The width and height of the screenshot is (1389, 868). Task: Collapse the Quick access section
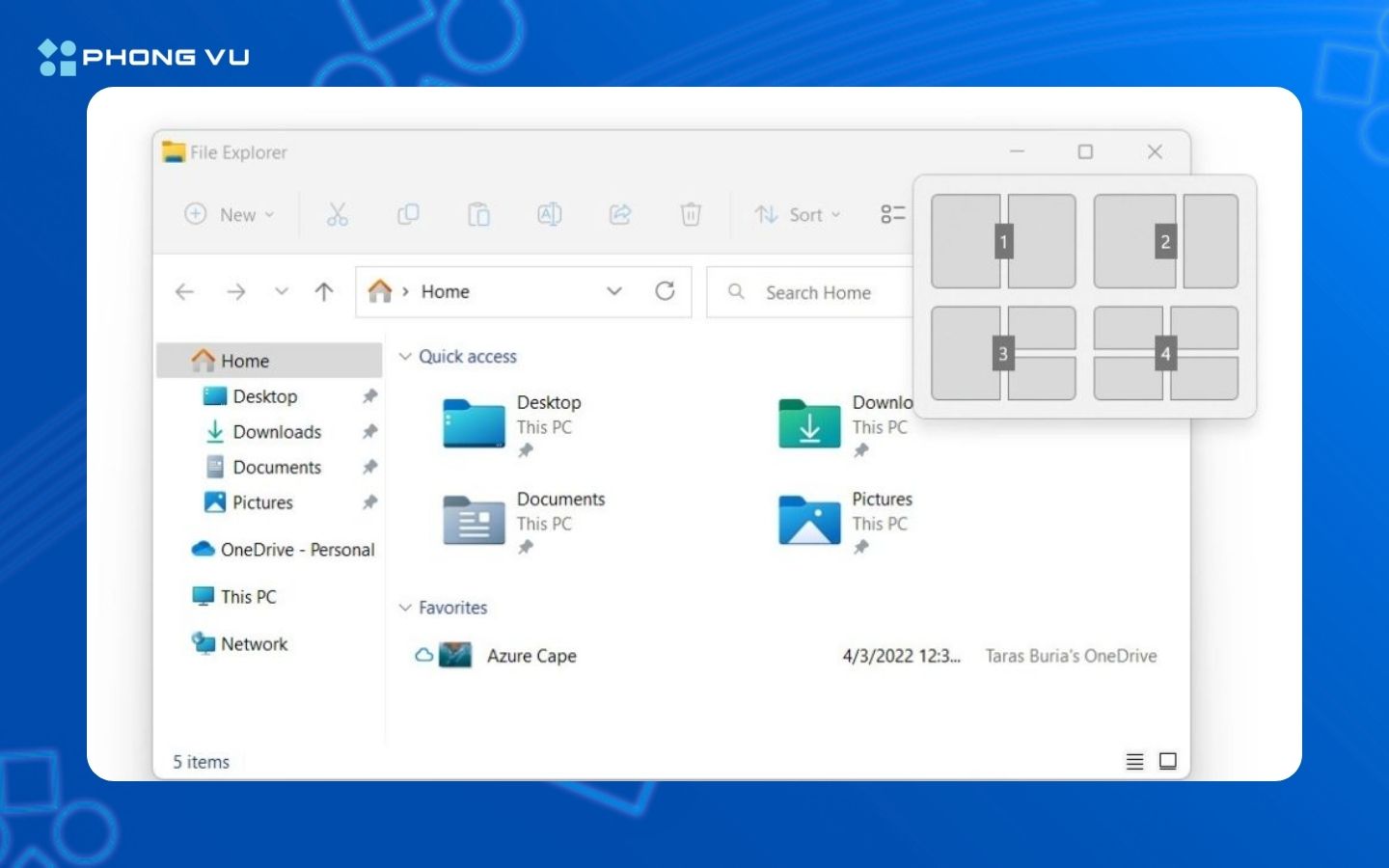pyautogui.click(x=405, y=357)
